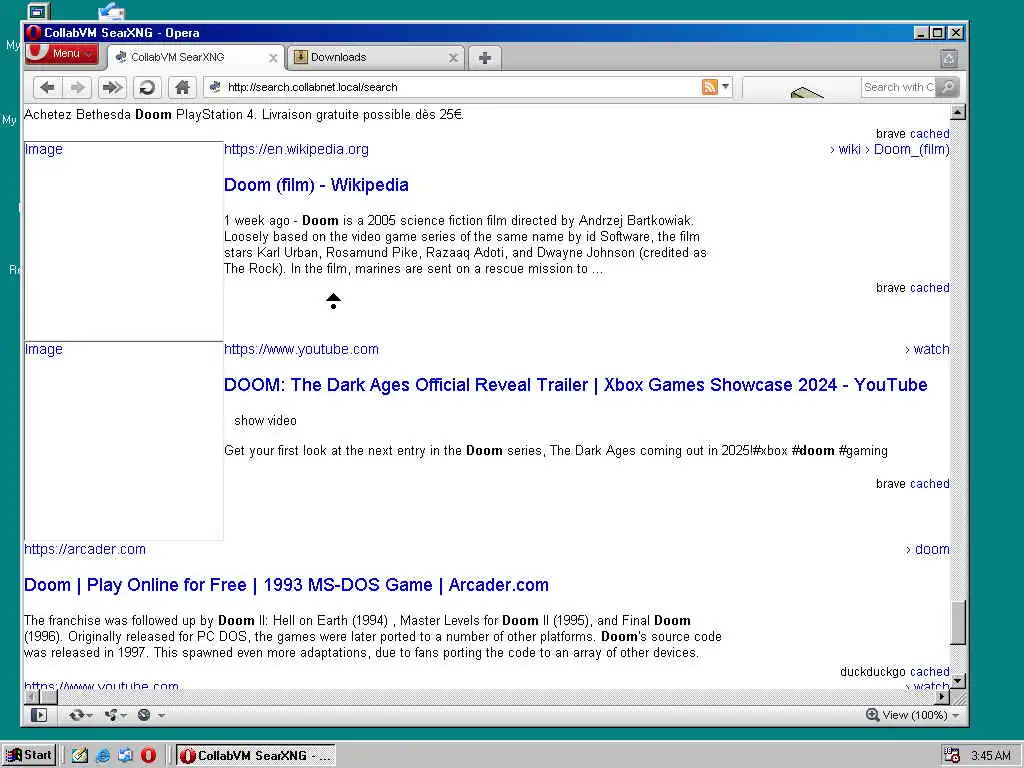Viewport: 1024px width, 768px height.
Task: Click the 'doom' path link of Arcader result
Action: (x=928, y=549)
